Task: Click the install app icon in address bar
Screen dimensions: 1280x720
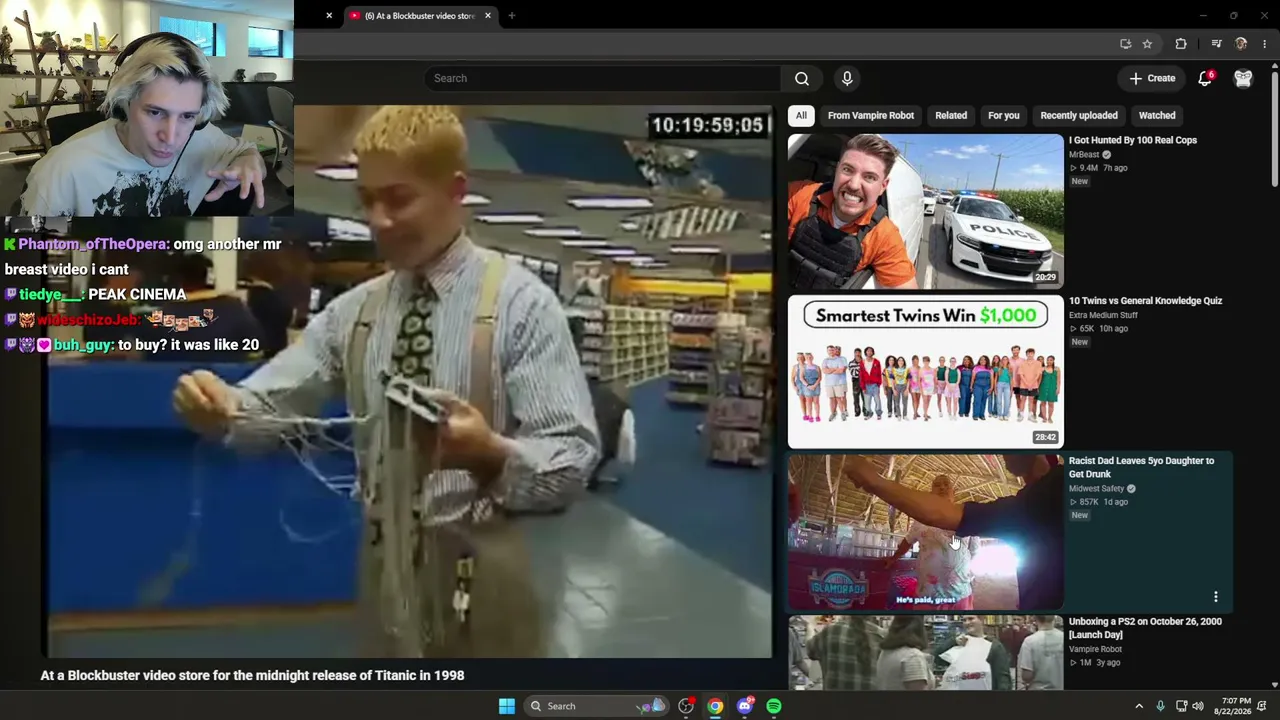Action: coord(1125,44)
